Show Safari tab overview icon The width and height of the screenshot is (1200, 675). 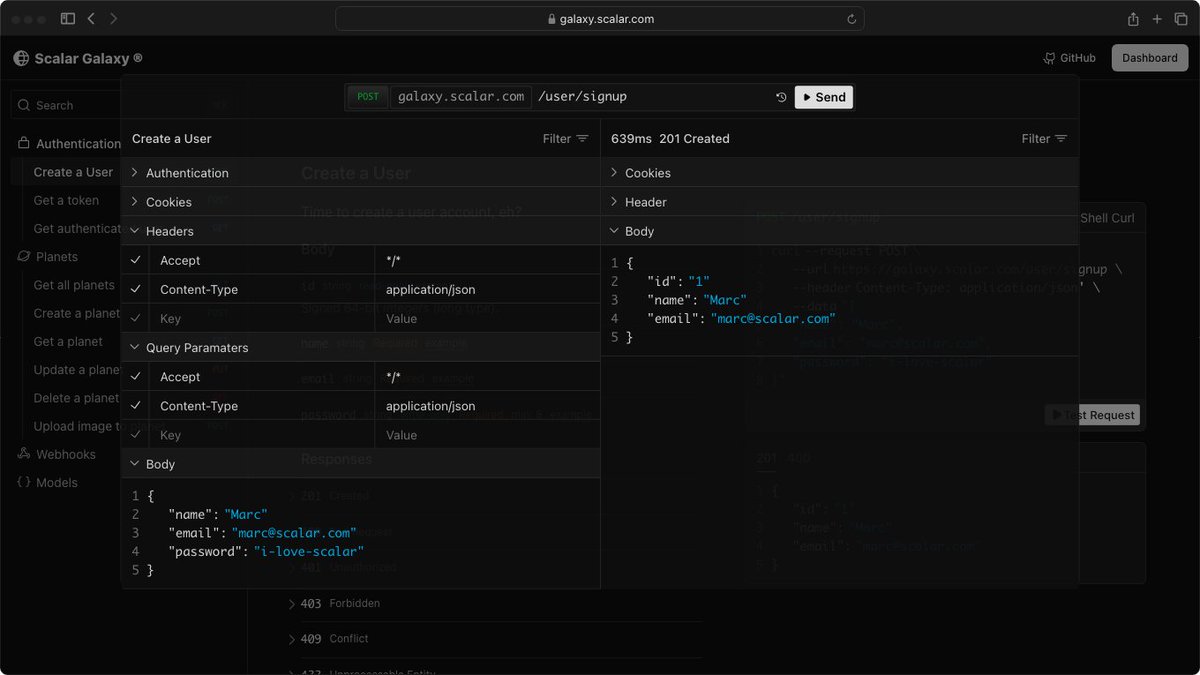click(1180, 18)
